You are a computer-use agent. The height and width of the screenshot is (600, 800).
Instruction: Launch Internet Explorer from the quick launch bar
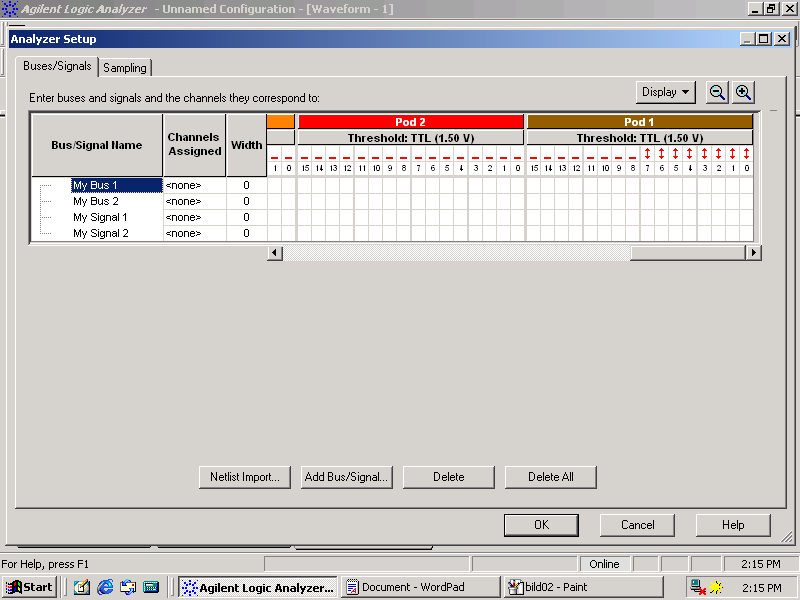[x=105, y=587]
